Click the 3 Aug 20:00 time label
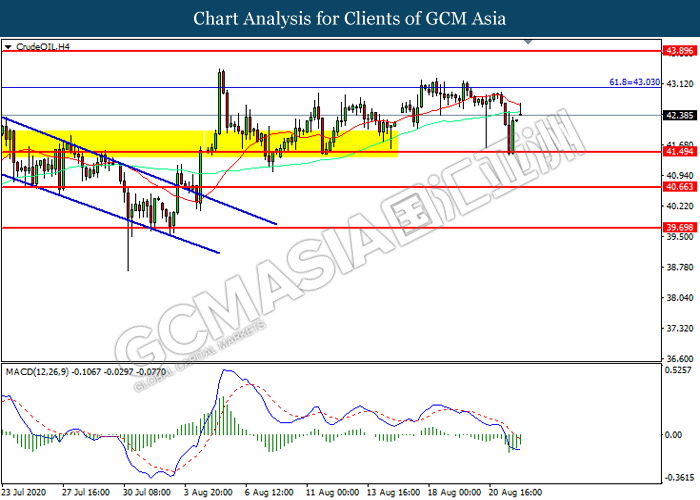The image size is (700, 500). pos(208,492)
